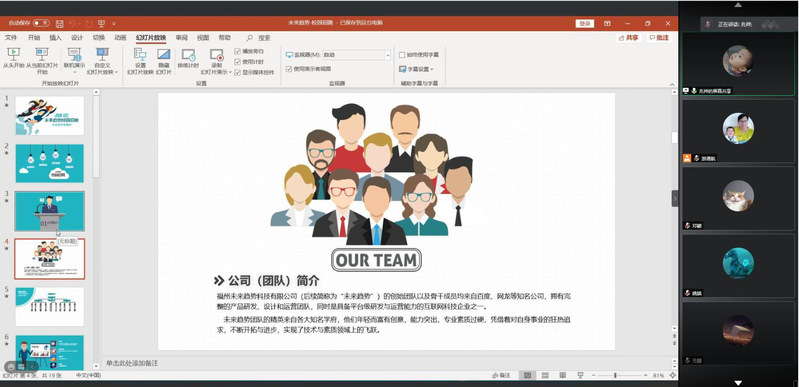Open the Insert tab (插入)
This screenshot has height=387, width=799.
coord(55,38)
